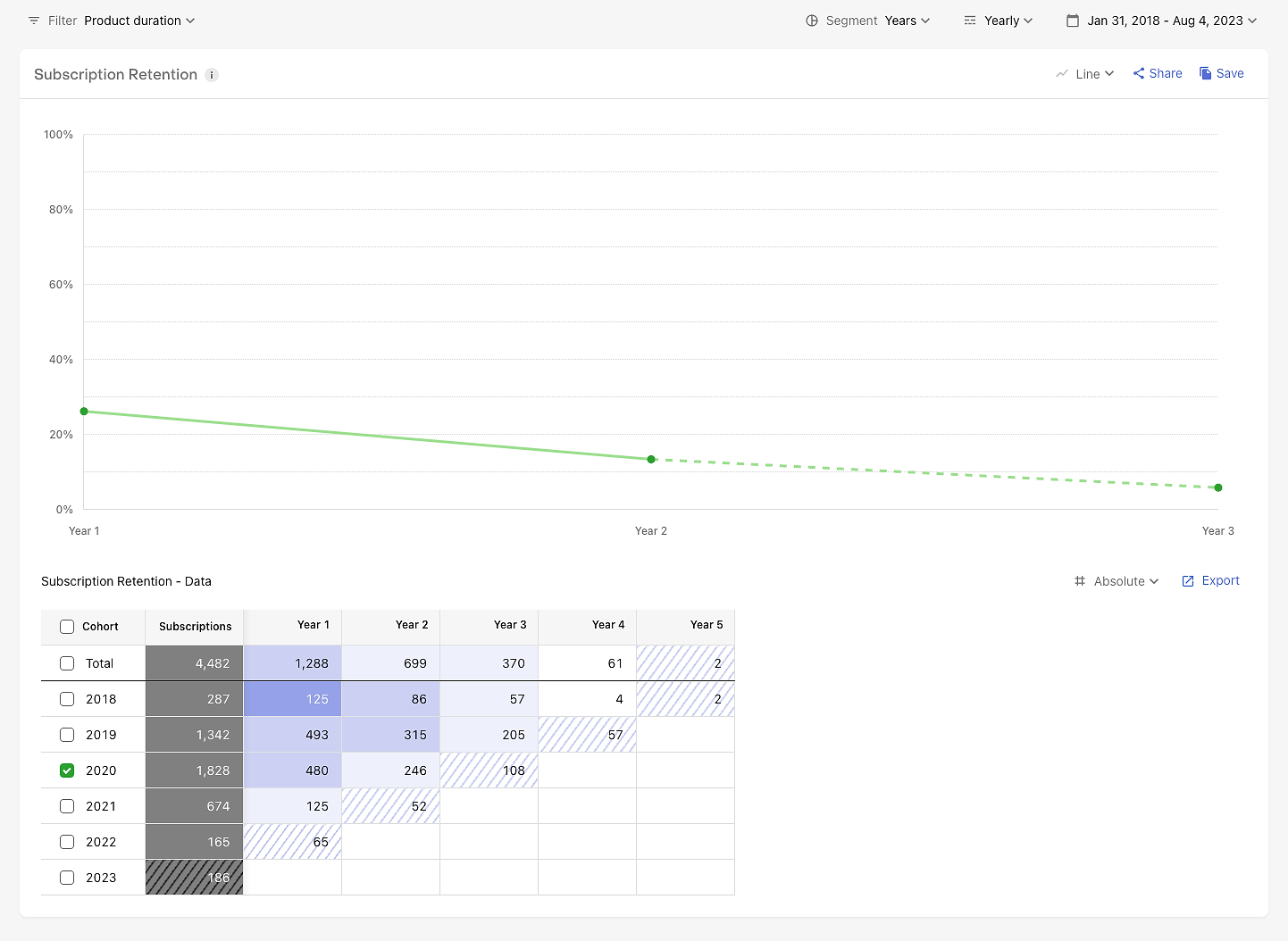Click the Segment pie icon
1288x941 pixels.
click(812, 21)
